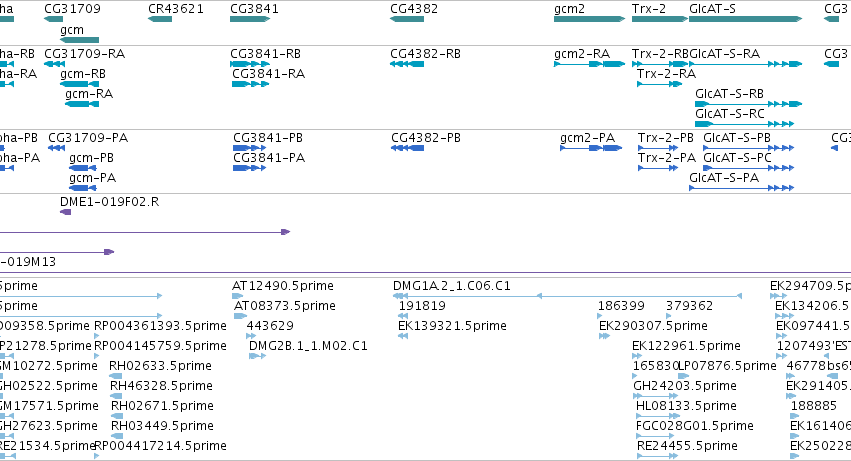Click the DME1-019F02.R purple feature glyph
The width and height of the screenshot is (851, 461).
[x=66, y=212]
